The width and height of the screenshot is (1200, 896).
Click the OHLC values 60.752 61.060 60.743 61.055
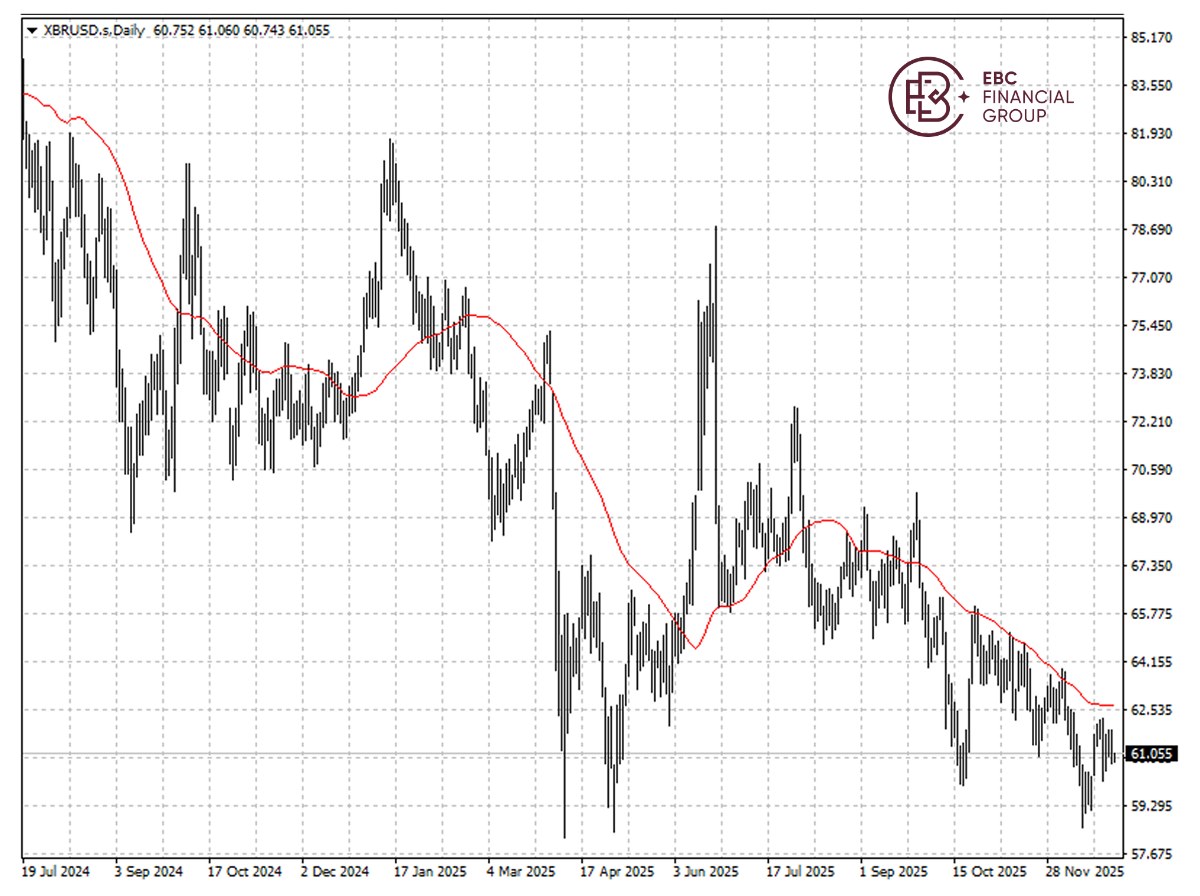tap(241, 31)
